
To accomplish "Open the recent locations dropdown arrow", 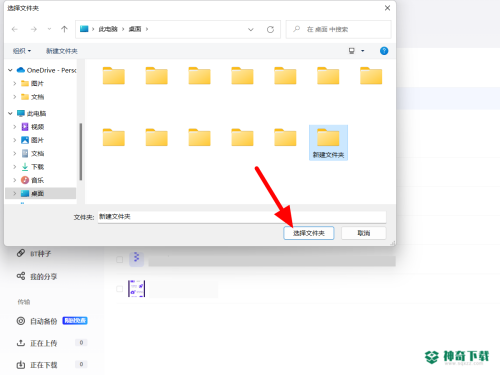I will (x=49, y=29).
